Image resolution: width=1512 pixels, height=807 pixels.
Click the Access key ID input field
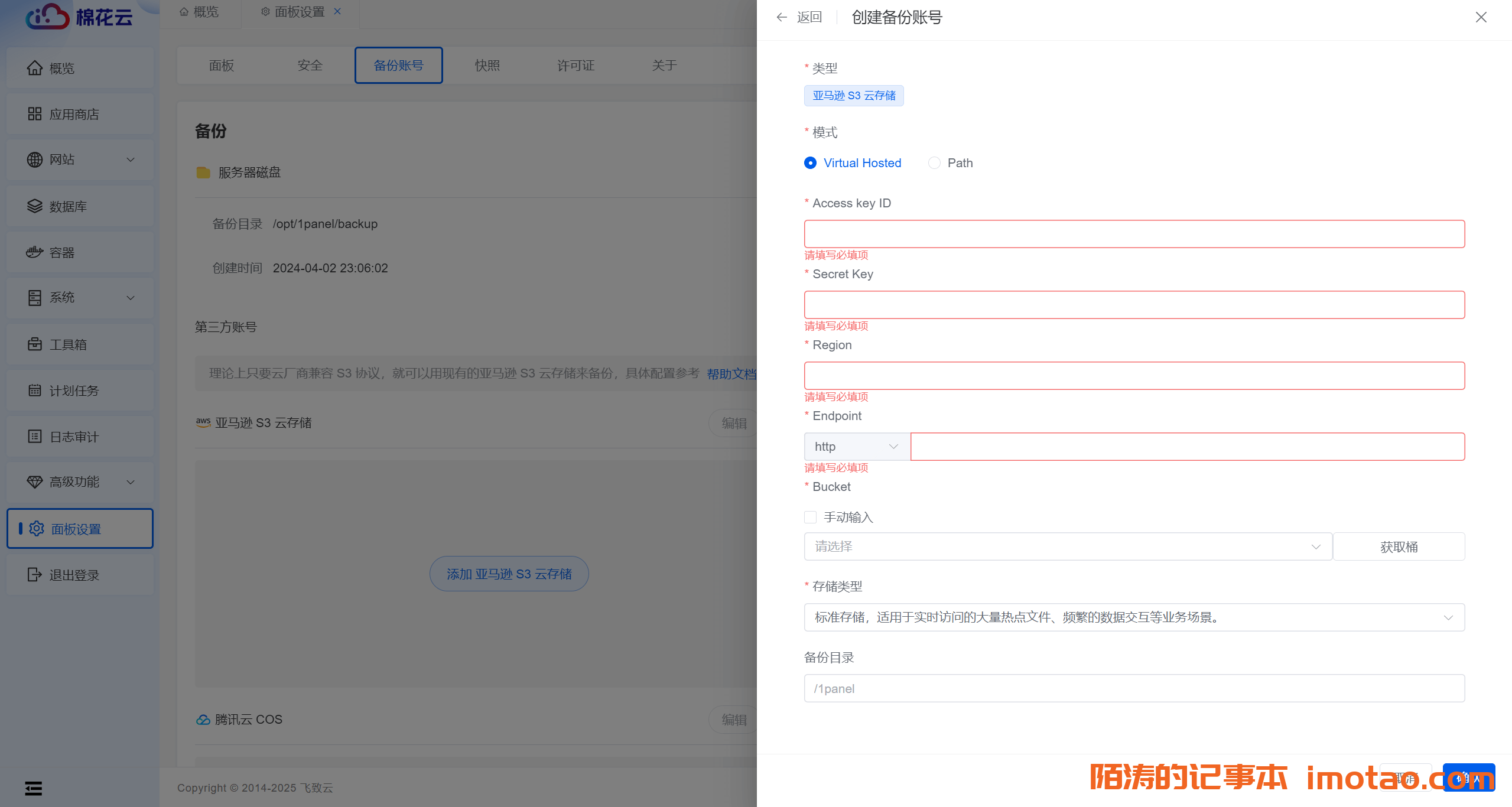point(1134,234)
